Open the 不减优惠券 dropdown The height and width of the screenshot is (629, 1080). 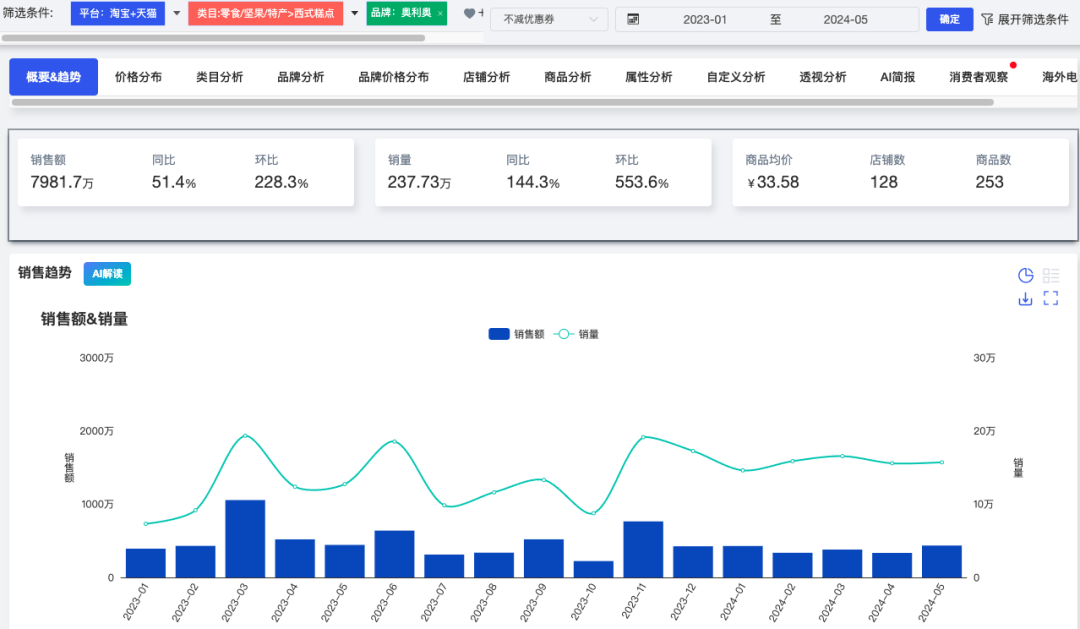tap(548, 19)
